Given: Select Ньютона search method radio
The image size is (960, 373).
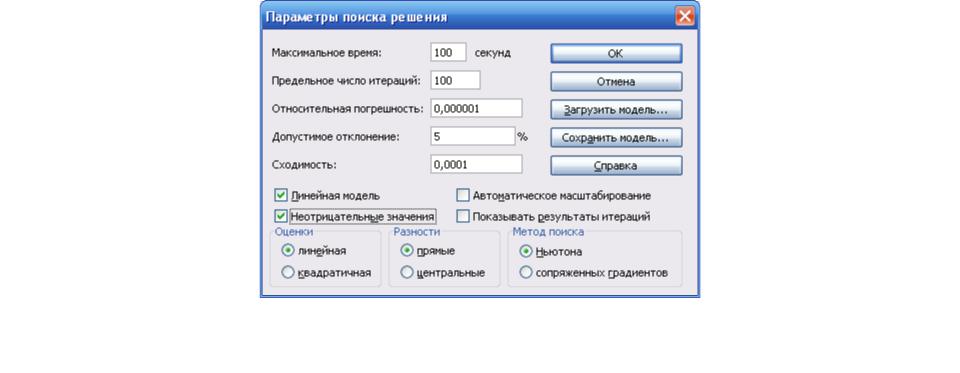Looking at the screenshot, I should pyautogui.click(x=525, y=251).
